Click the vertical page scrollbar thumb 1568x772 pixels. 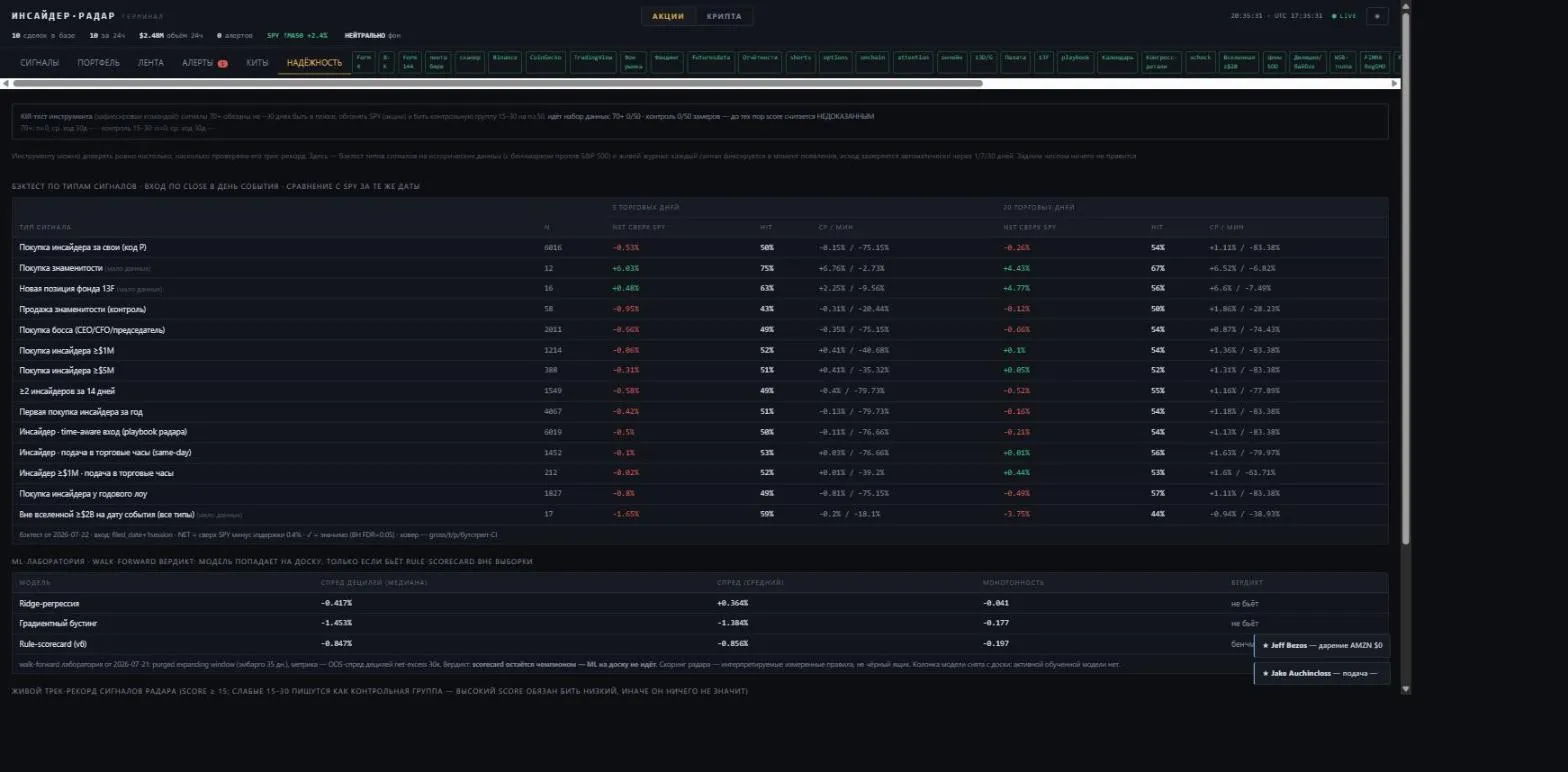coord(1406,280)
